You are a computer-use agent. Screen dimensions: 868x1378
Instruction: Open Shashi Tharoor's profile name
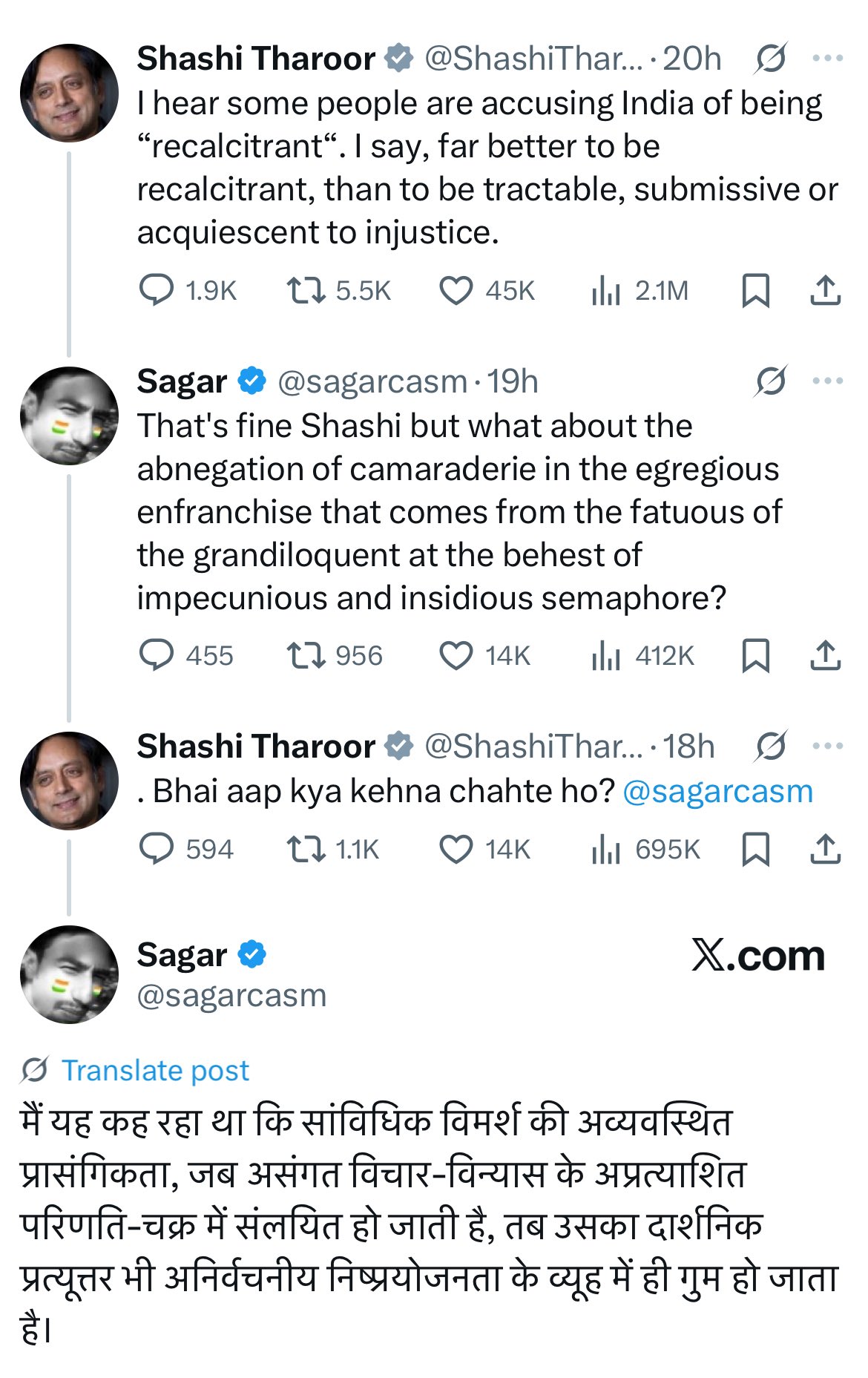[256, 59]
